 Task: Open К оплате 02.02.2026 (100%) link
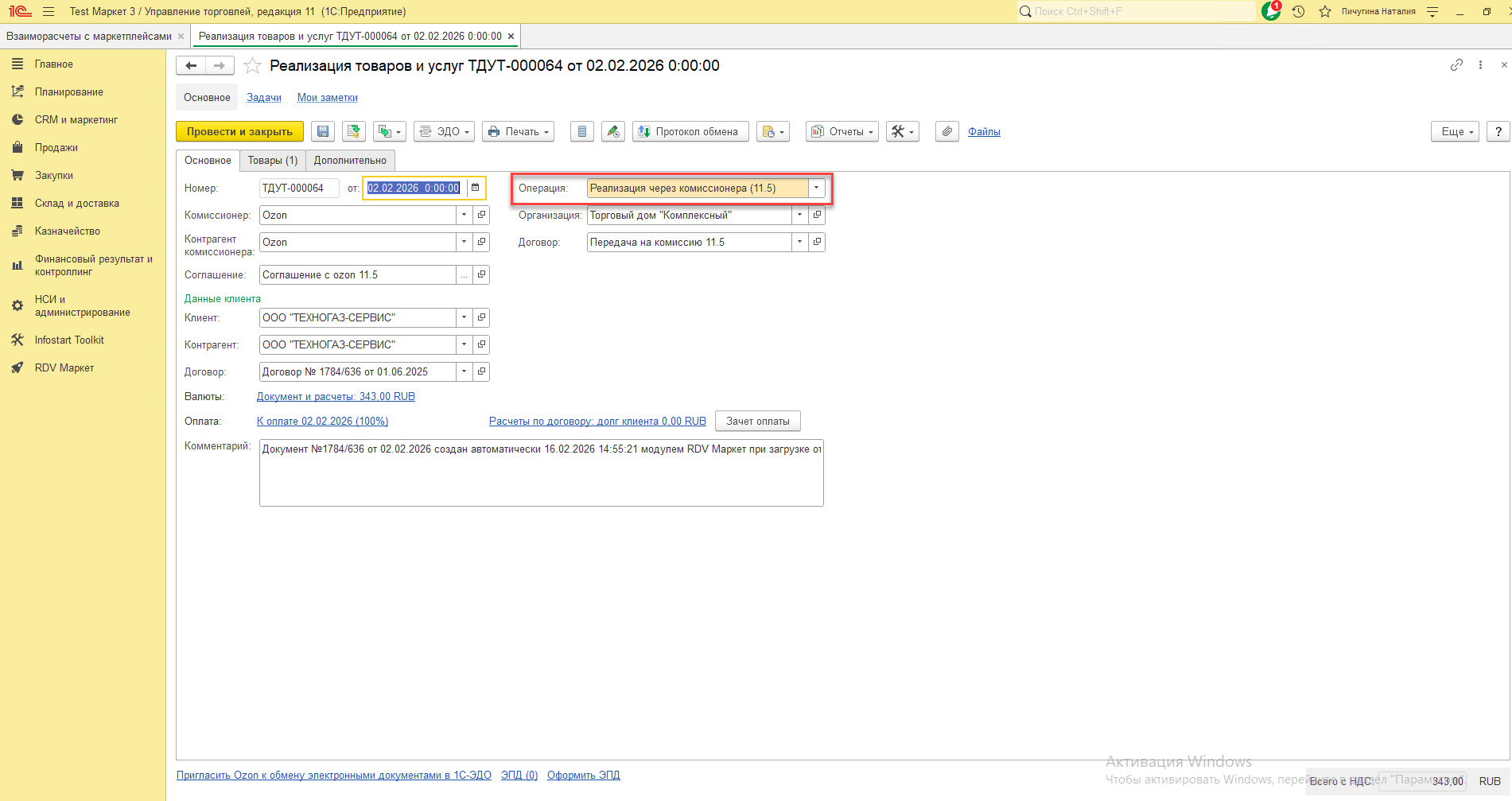pyautogui.click(x=322, y=422)
